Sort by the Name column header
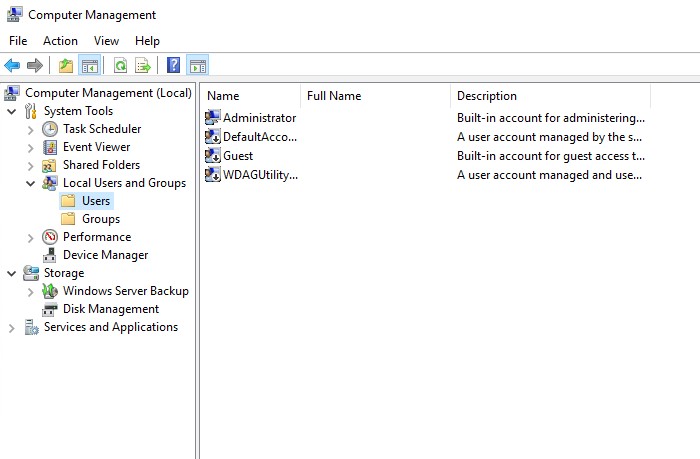The height and width of the screenshot is (459, 700). pyautogui.click(x=250, y=96)
